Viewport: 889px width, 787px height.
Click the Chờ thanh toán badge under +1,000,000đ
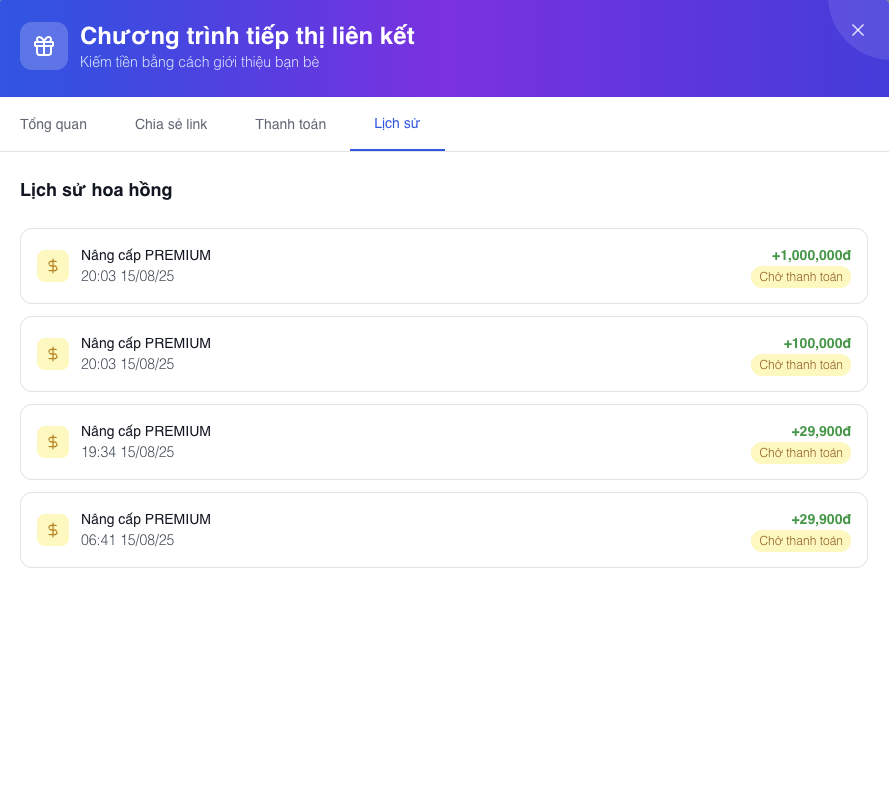click(800, 277)
